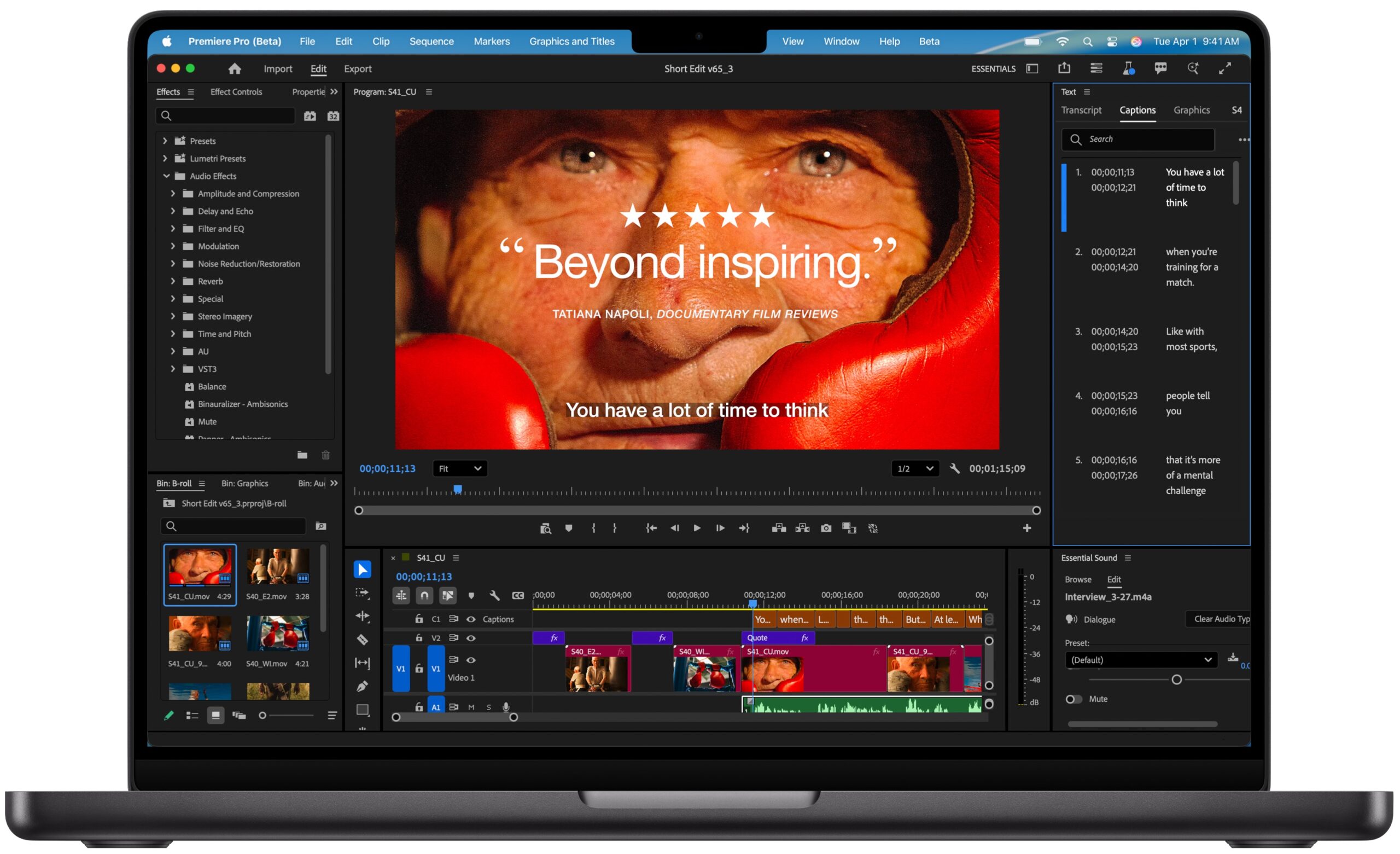
Task: Open the Fit zoom level dropdown
Action: click(x=459, y=468)
